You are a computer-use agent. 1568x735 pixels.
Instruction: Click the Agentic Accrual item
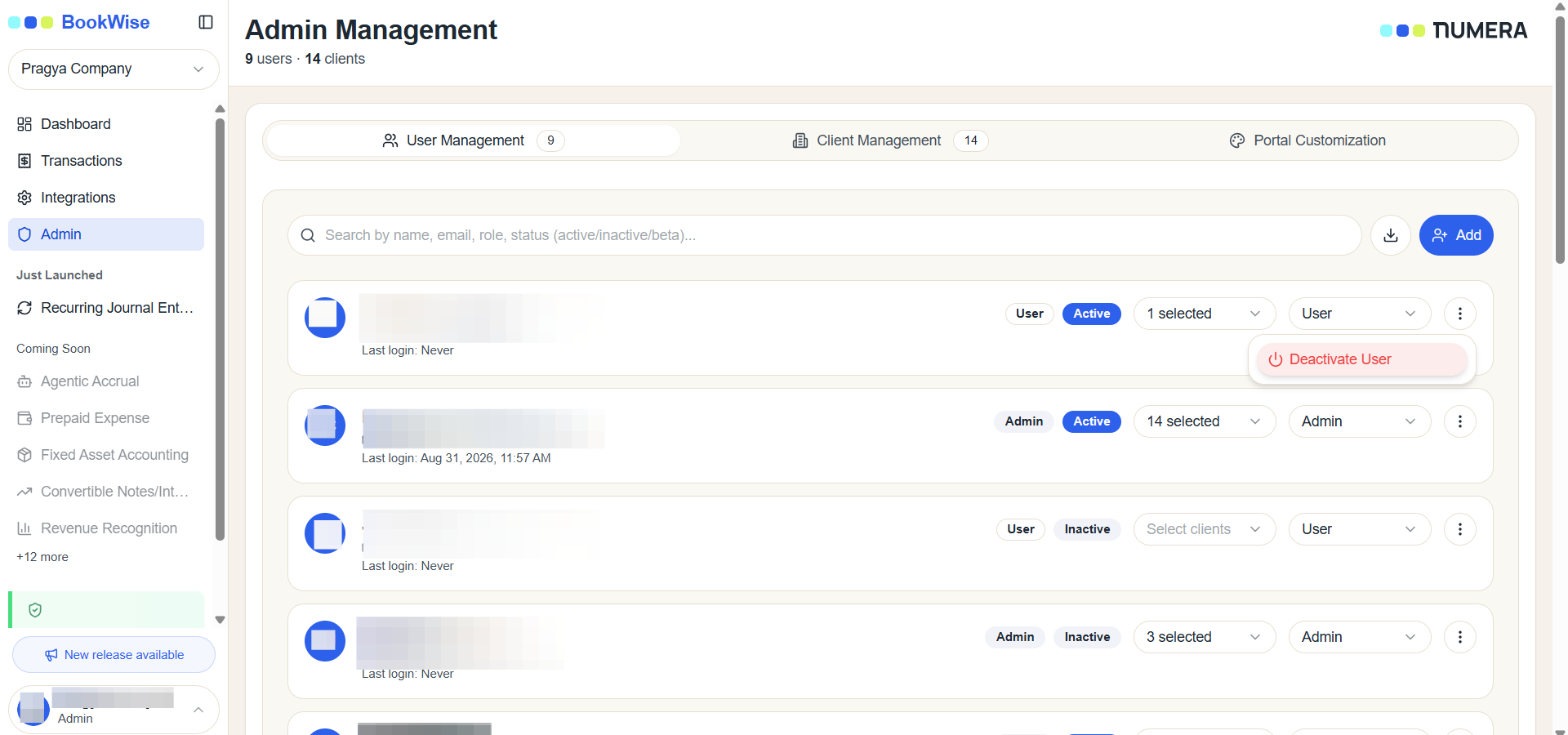pos(106,381)
